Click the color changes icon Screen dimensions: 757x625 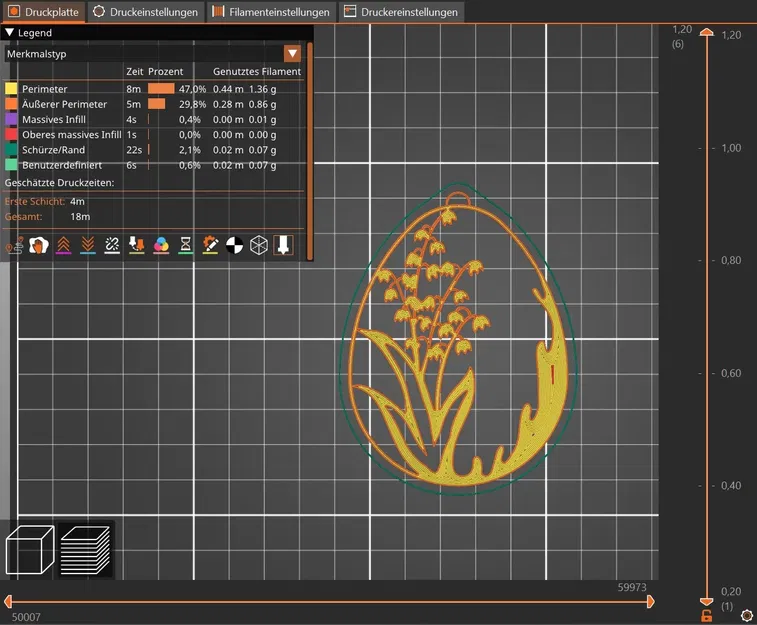click(x=161, y=245)
